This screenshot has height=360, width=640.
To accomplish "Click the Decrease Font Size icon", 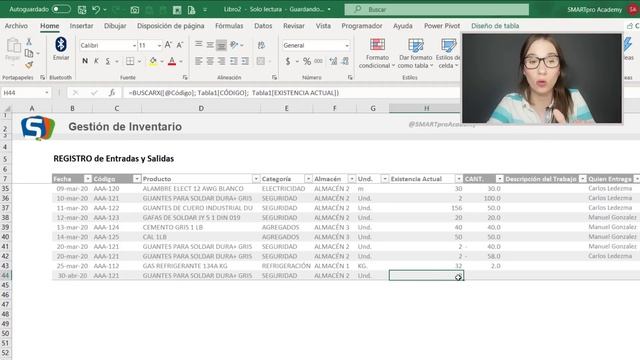I will (x=180, y=45).
